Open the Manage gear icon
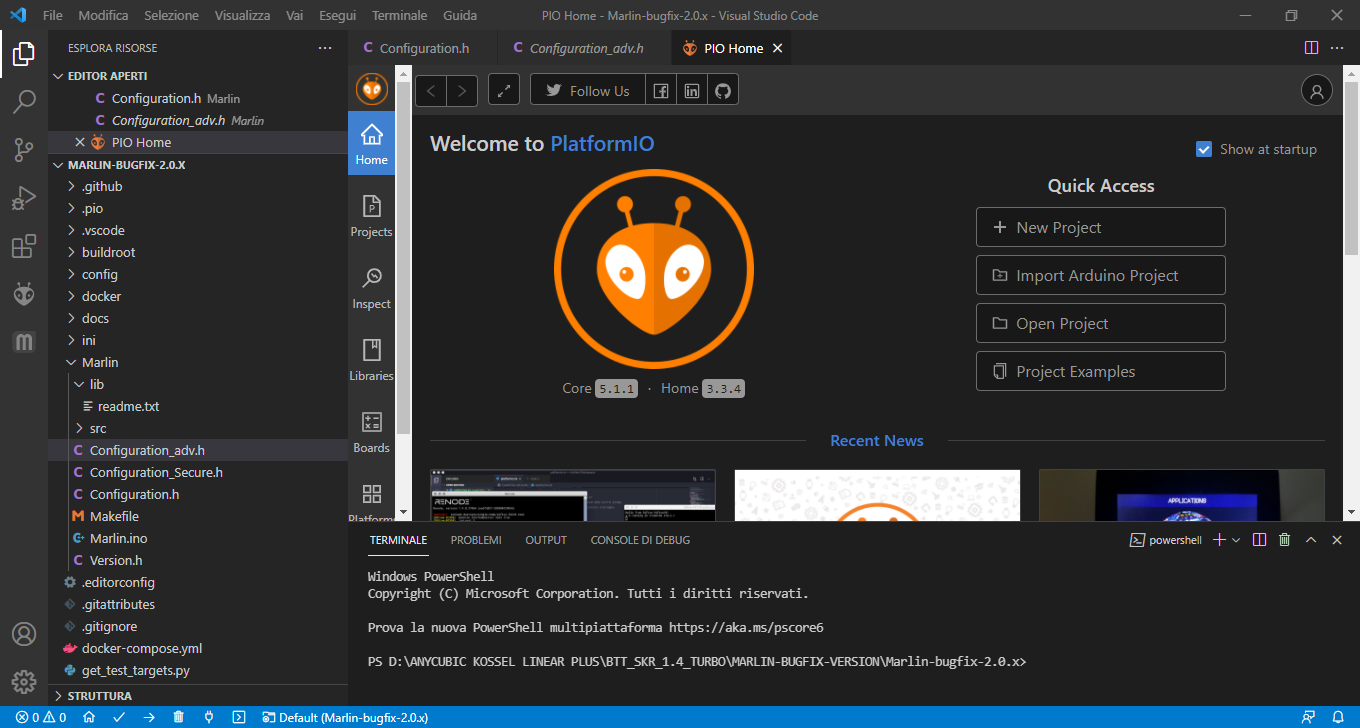The image size is (1360, 728). [24, 682]
